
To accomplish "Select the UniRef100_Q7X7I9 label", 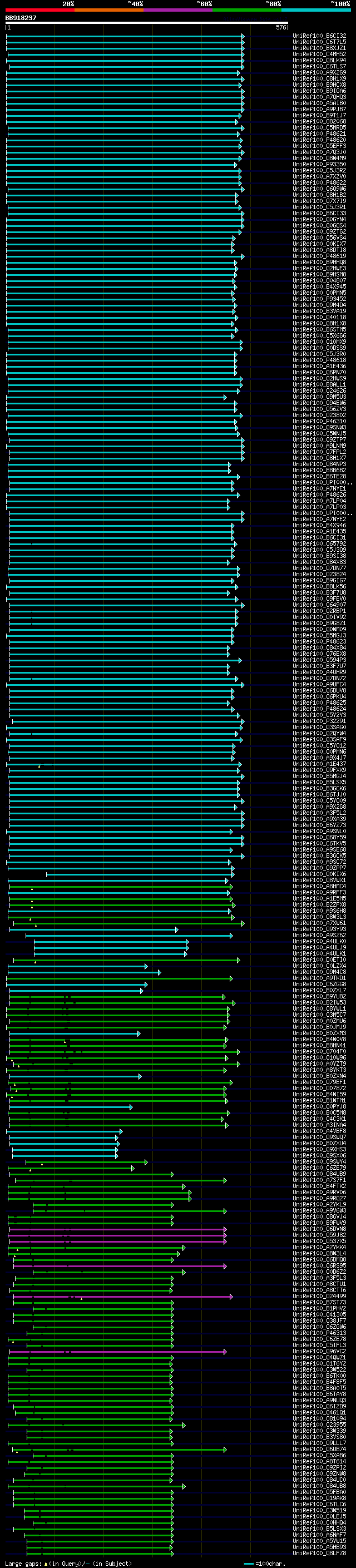I will coord(319,201).
